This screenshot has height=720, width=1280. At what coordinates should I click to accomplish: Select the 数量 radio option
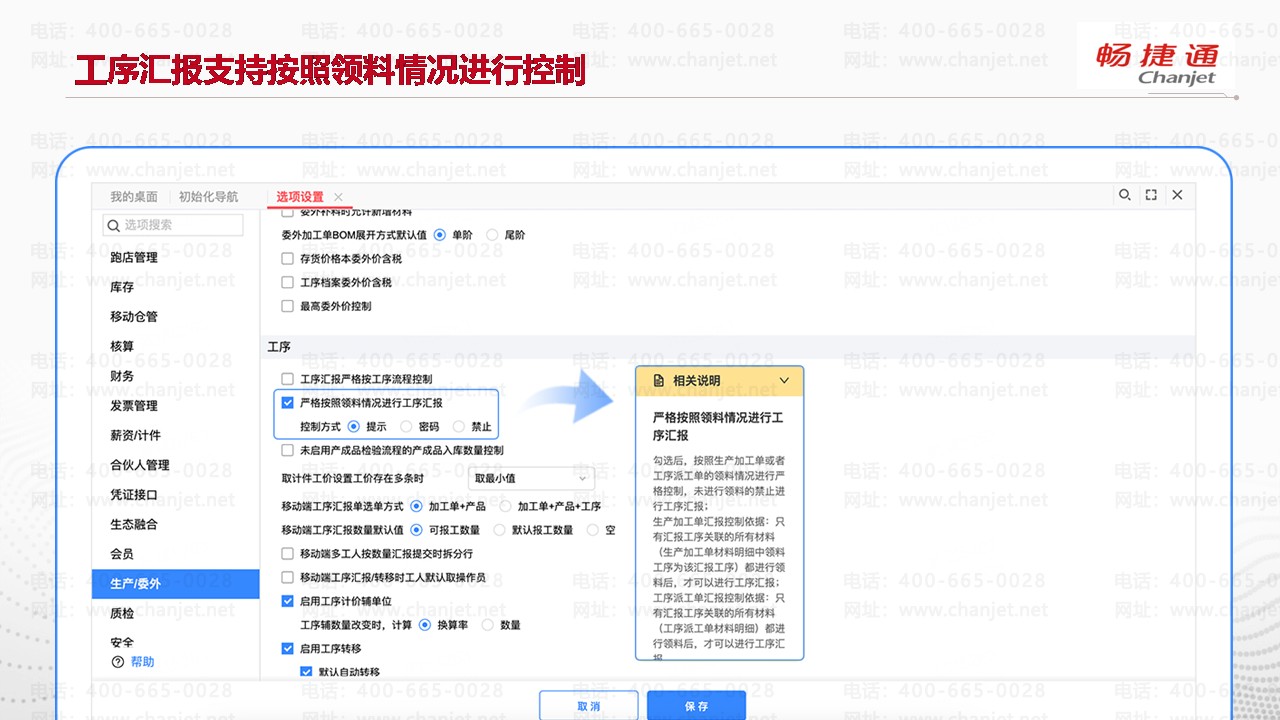(488, 625)
